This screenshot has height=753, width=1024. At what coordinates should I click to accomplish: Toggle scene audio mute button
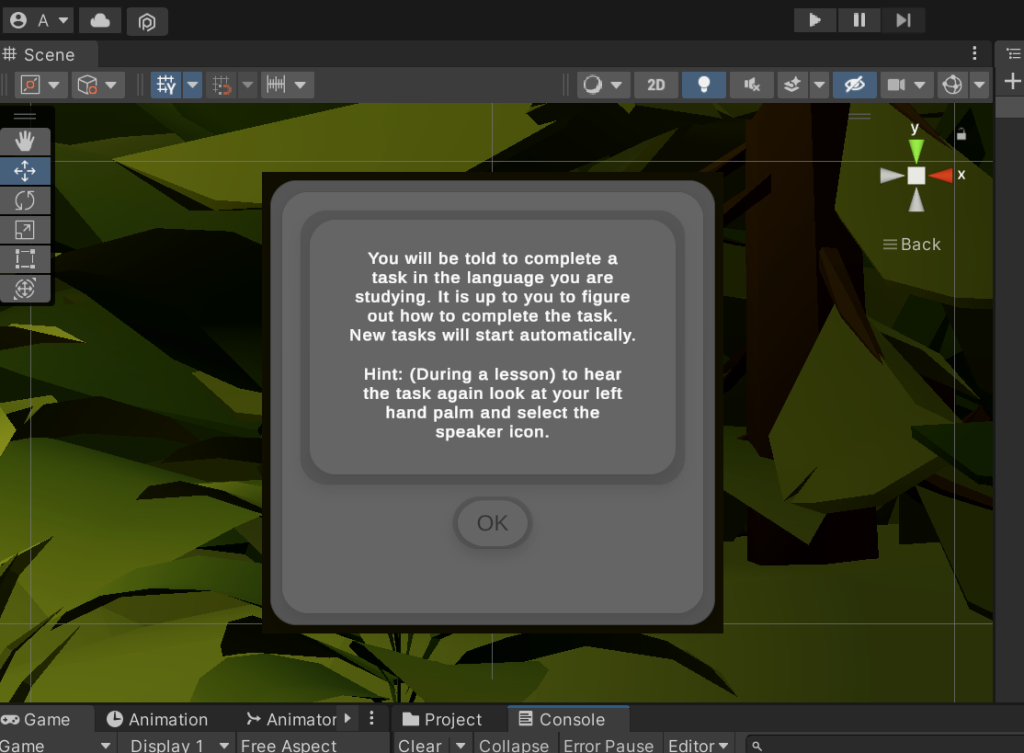pyautogui.click(x=752, y=85)
